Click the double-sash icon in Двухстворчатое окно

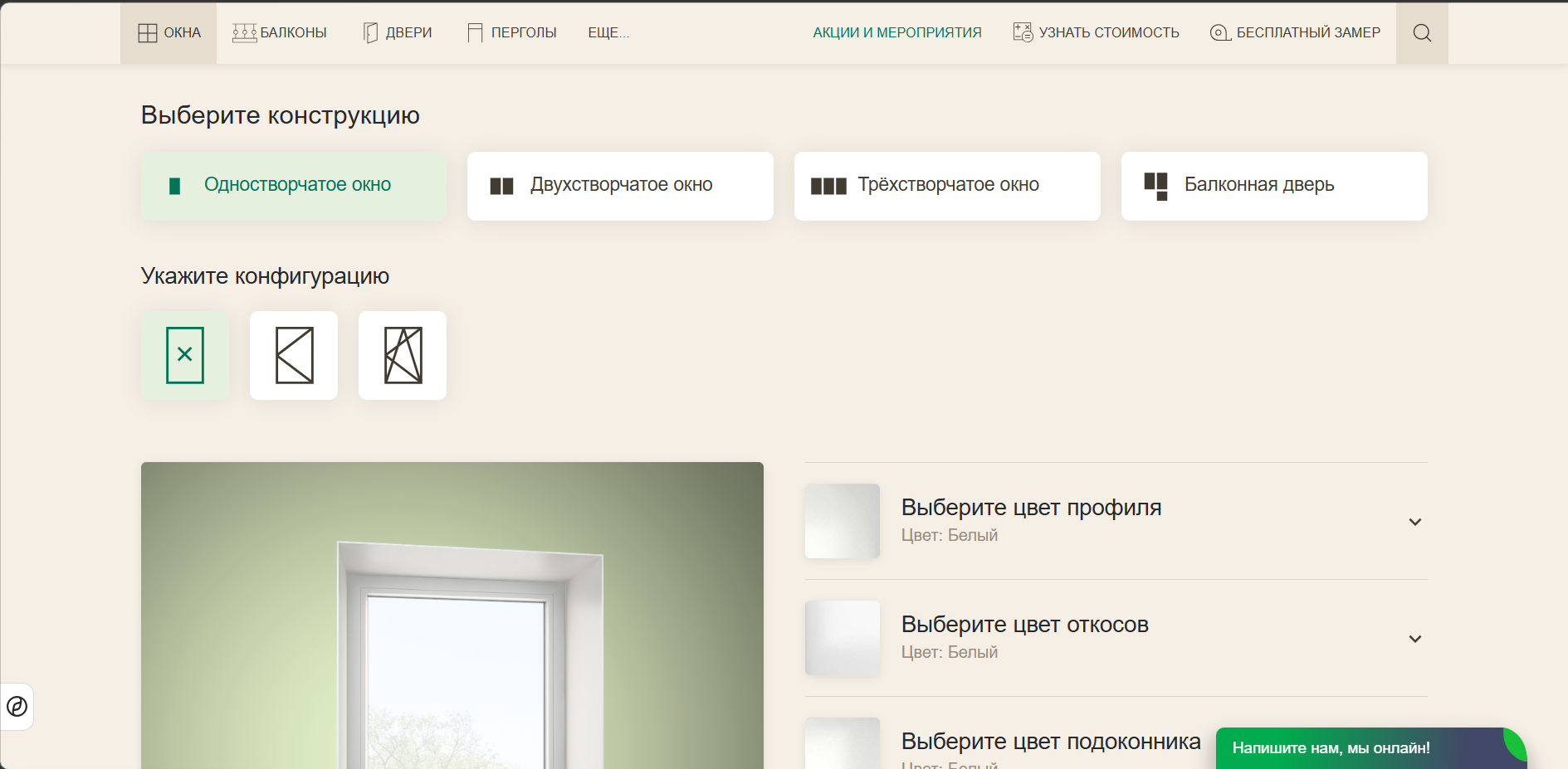pyautogui.click(x=501, y=186)
